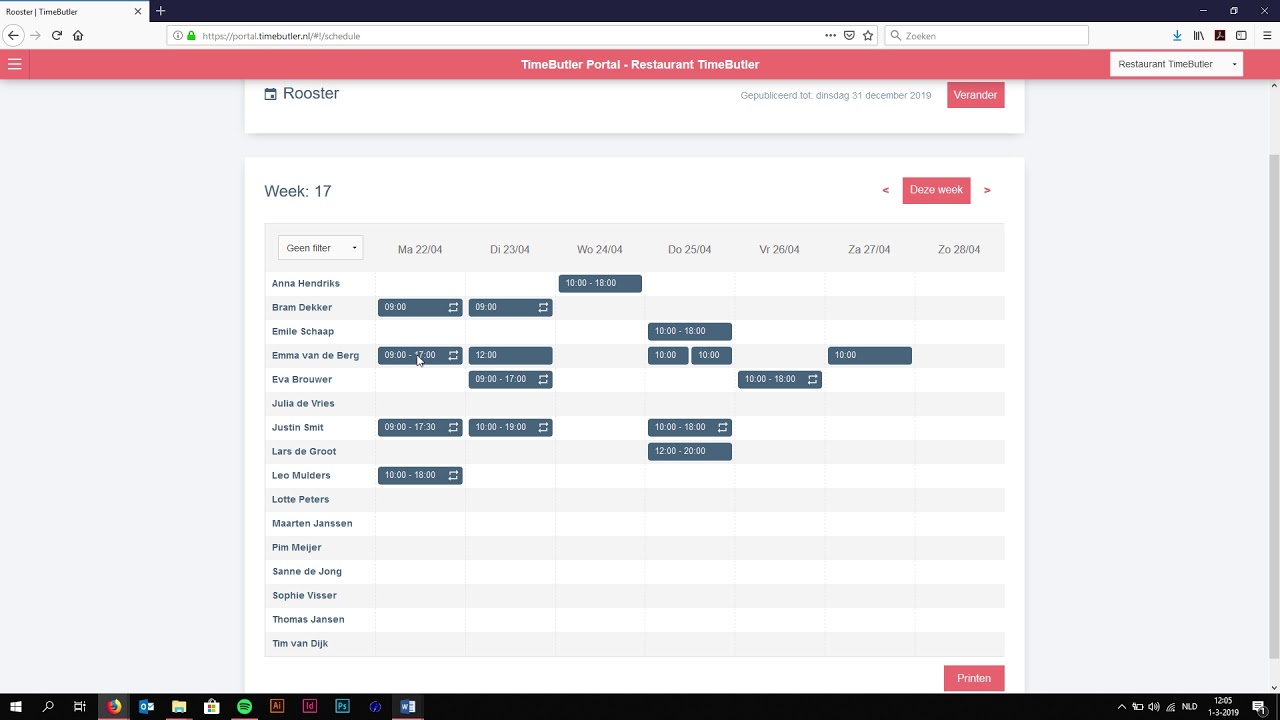The height and width of the screenshot is (720, 1280).
Task: Toggle the Firefox sidebar icon
Action: point(1241,35)
